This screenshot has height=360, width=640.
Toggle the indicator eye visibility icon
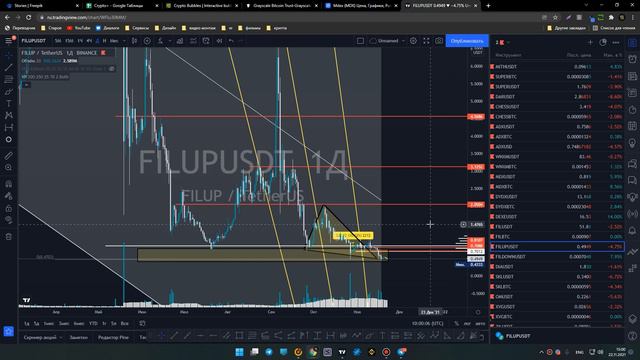pyautogui.click(x=111, y=69)
